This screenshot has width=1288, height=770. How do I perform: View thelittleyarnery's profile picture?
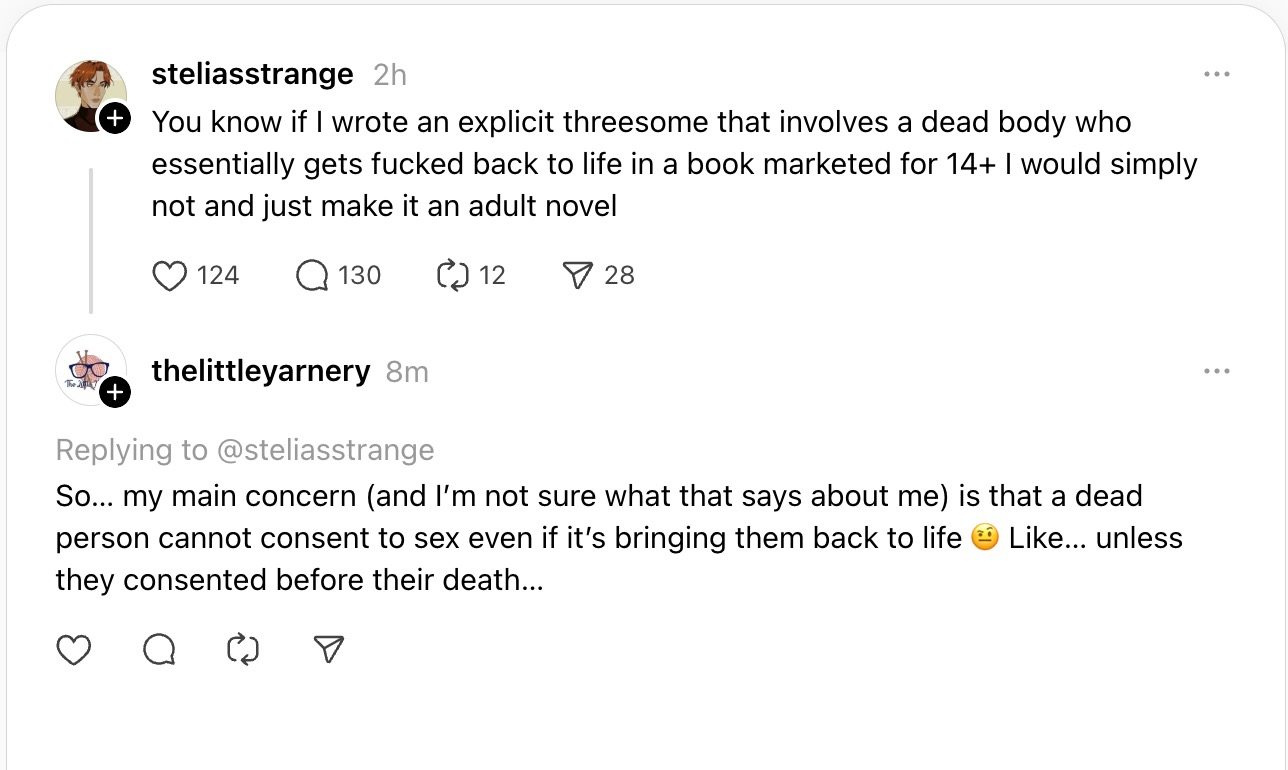click(x=89, y=369)
